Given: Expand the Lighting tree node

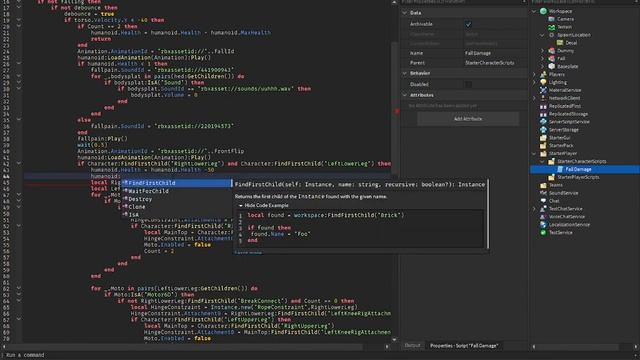Looking at the screenshot, I should 534,82.
